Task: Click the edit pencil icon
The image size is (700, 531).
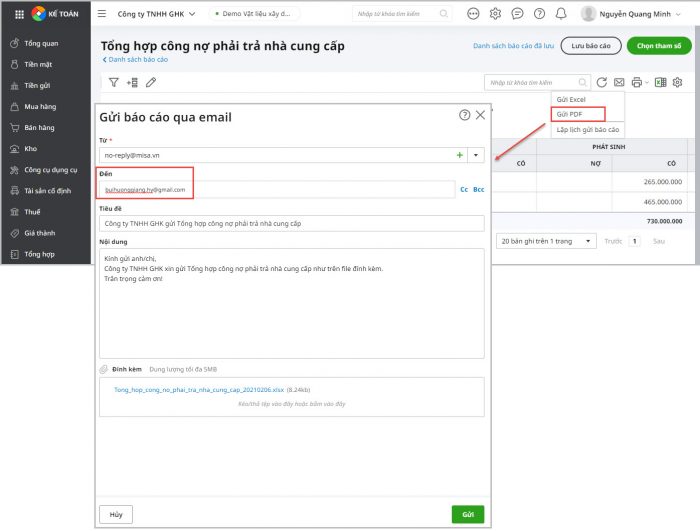Action: click(151, 82)
